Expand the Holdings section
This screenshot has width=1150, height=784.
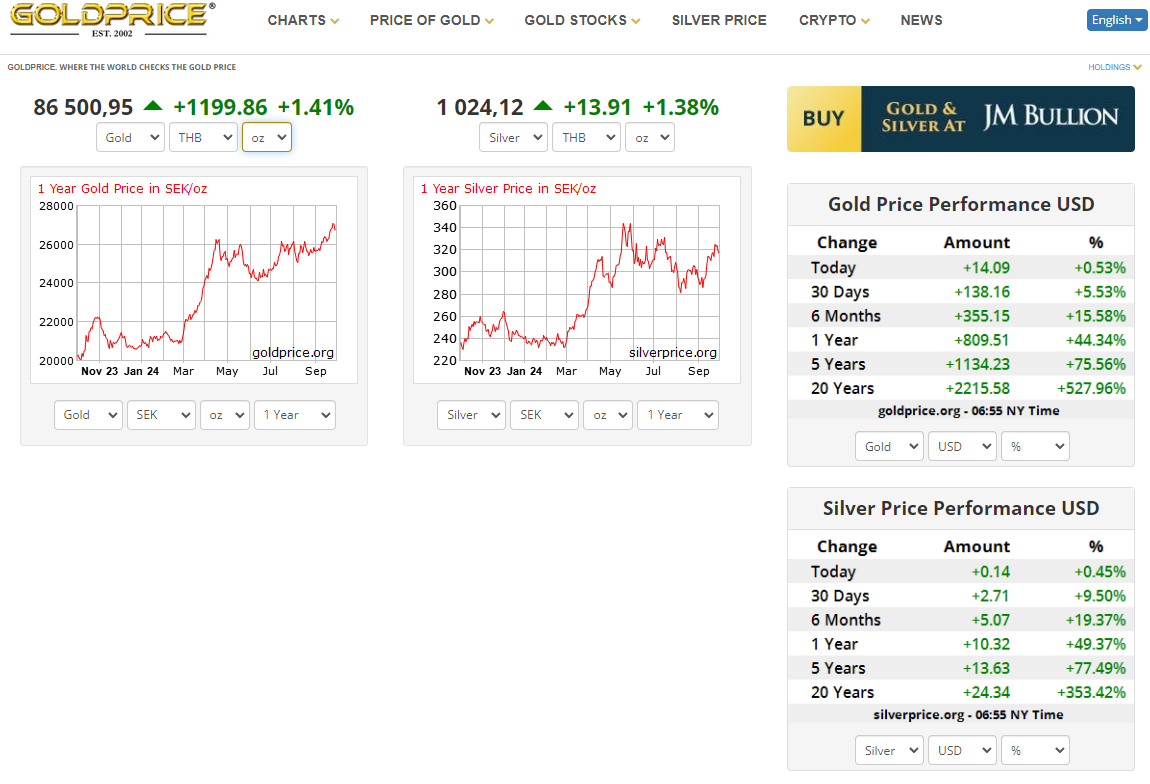click(1114, 68)
